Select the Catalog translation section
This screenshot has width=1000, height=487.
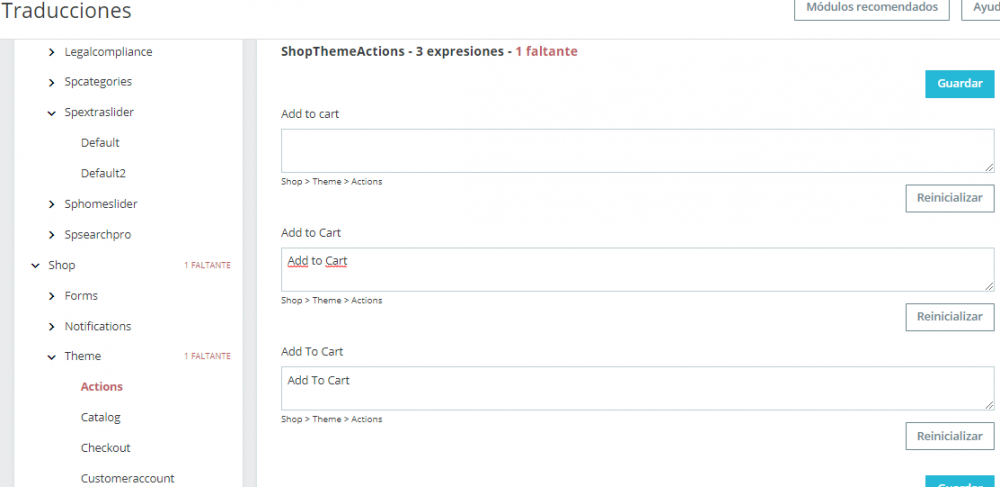[101, 418]
